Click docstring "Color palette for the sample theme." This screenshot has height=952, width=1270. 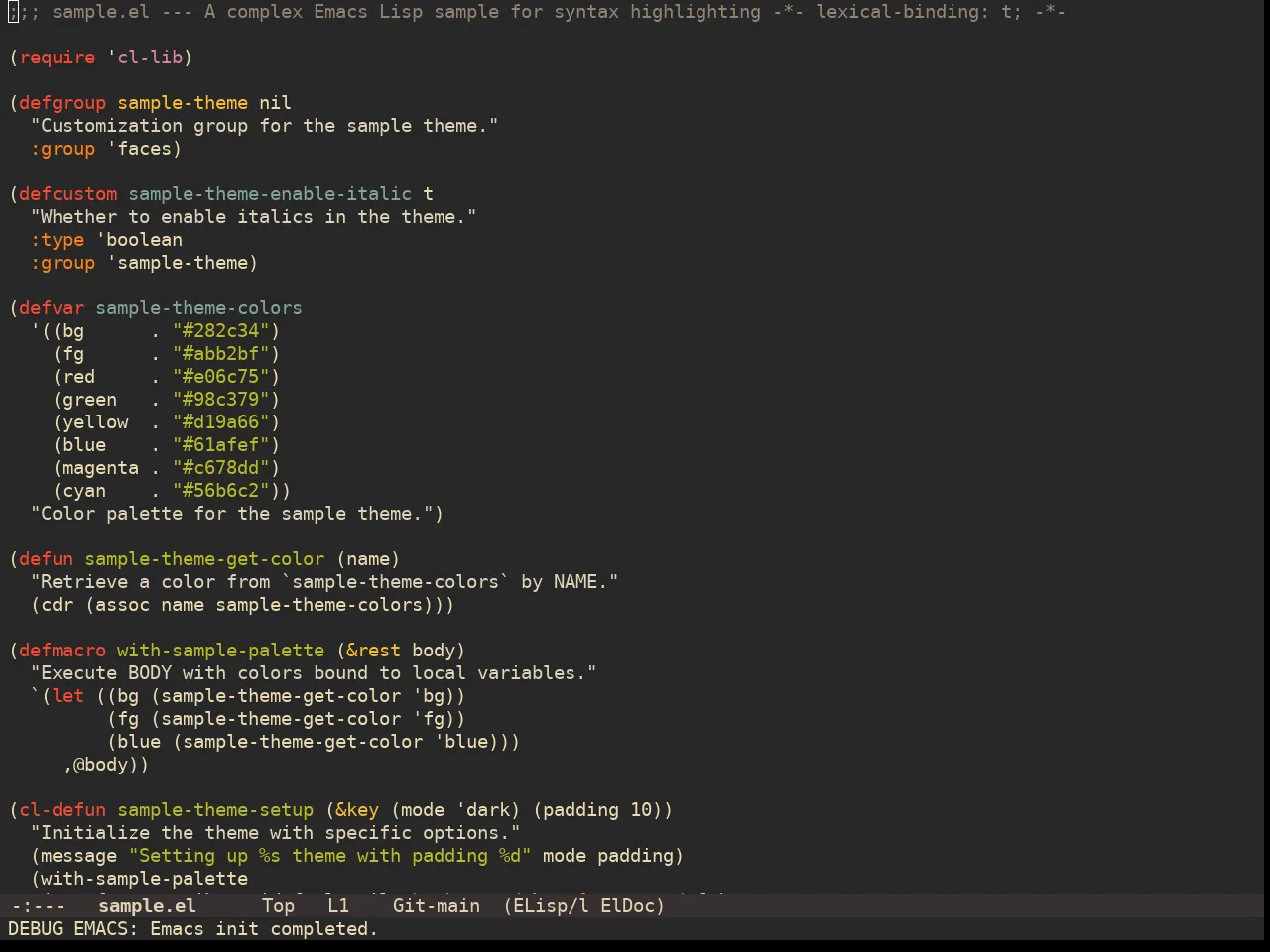point(231,514)
